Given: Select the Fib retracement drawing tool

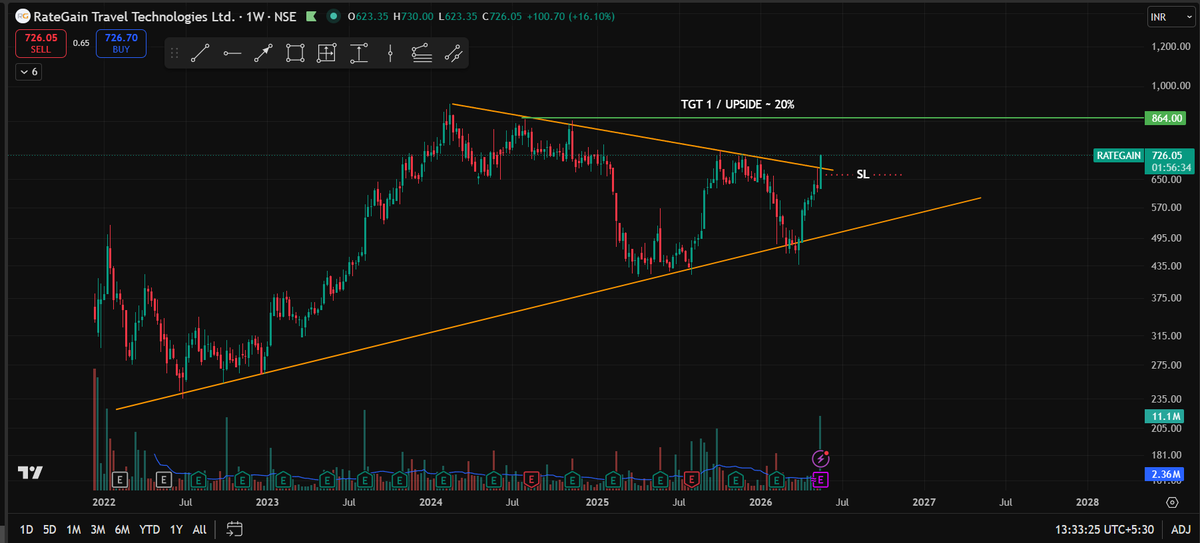Looking at the screenshot, I should (x=422, y=53).
